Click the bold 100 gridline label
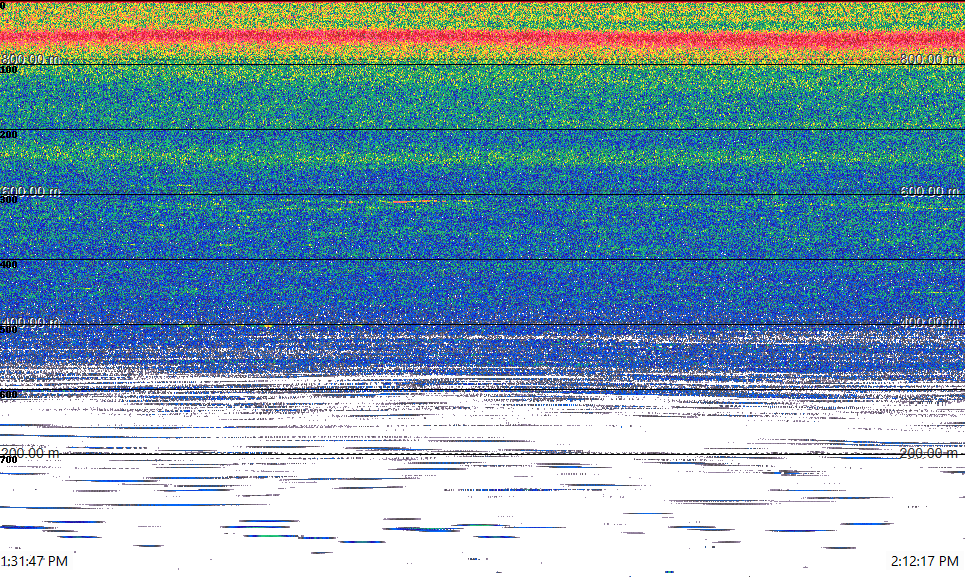The height and width of the screenshot is (578, 965). 9,70
